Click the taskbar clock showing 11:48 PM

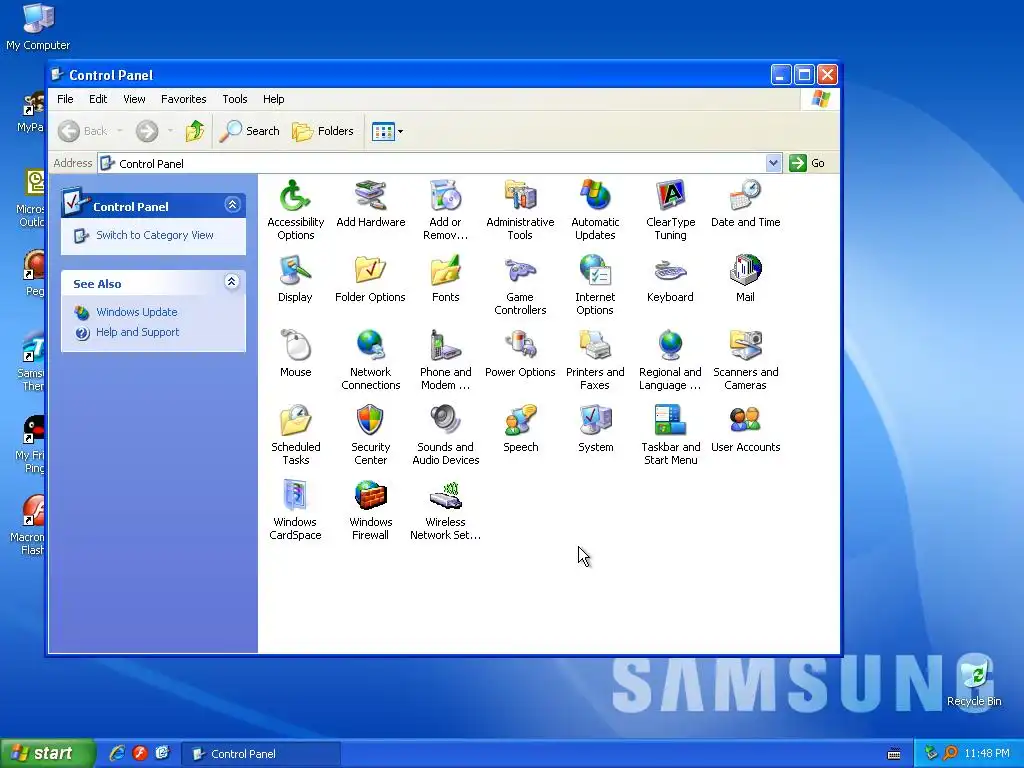tap(987, 753)
